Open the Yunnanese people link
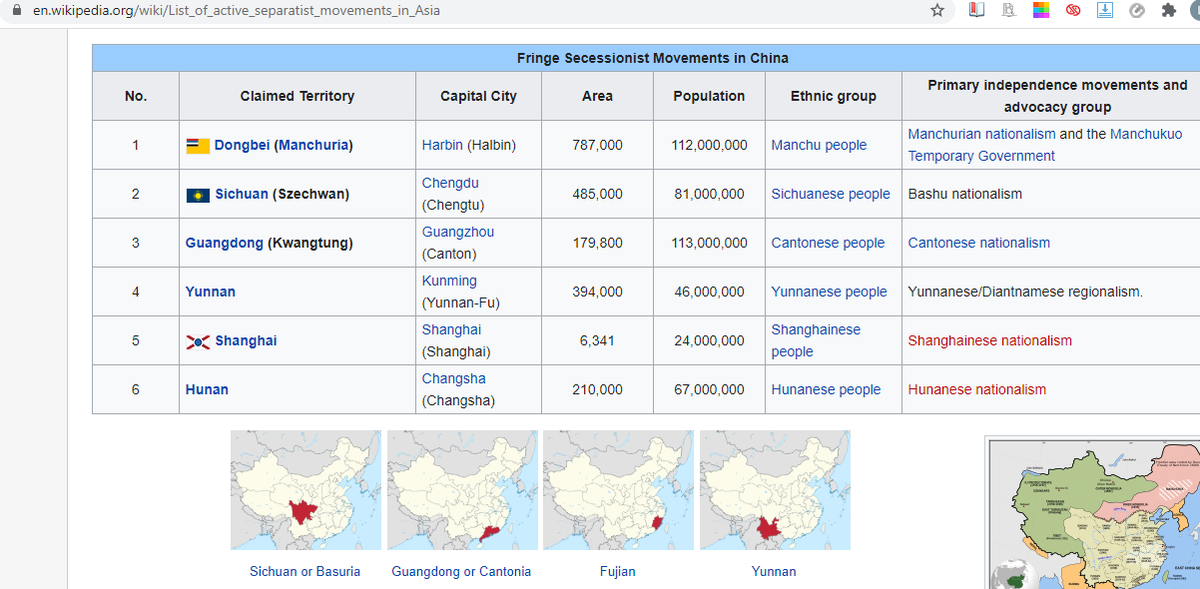 tap(829, 292)
